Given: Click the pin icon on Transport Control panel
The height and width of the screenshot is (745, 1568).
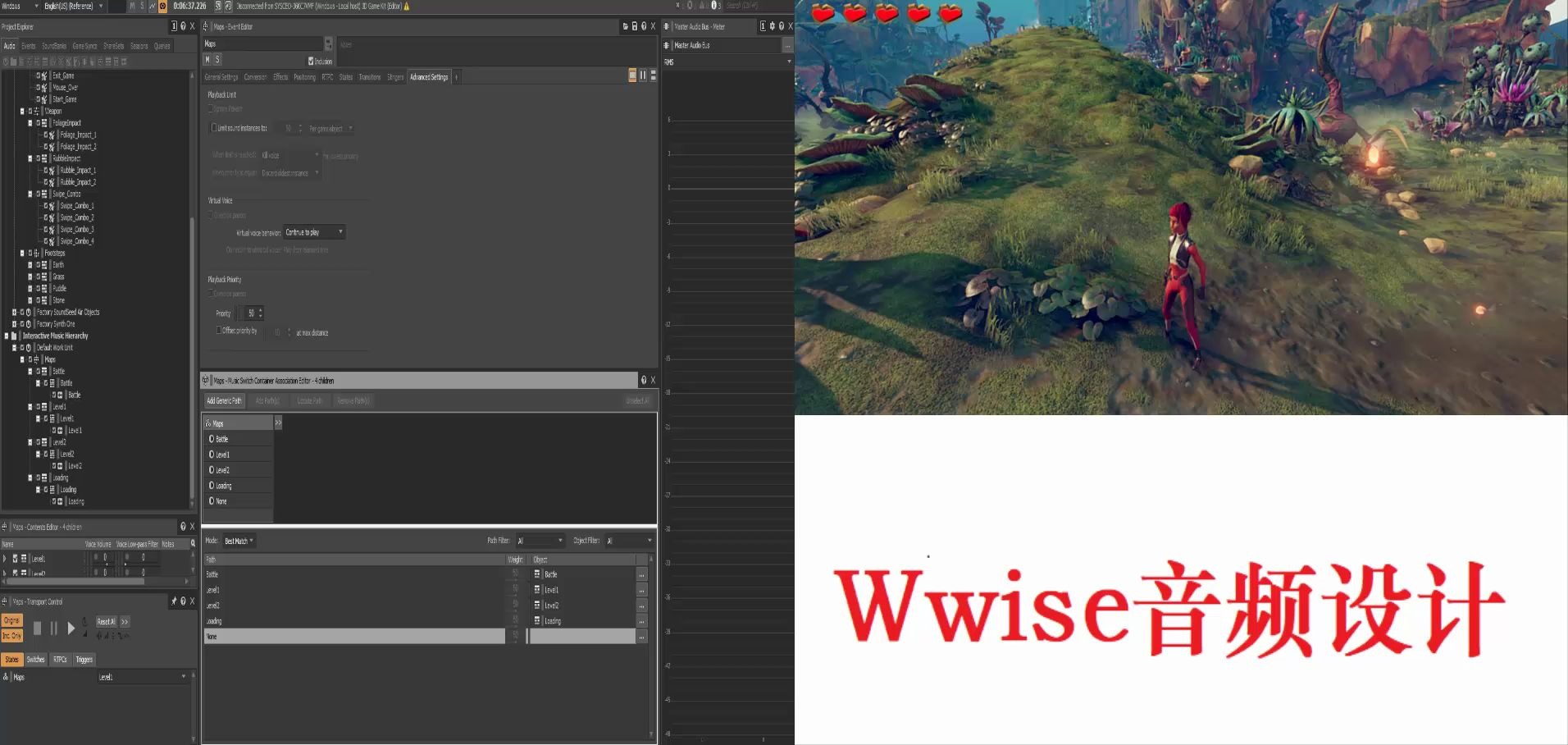Looking at the screenshot, I should tap(172, 601).
